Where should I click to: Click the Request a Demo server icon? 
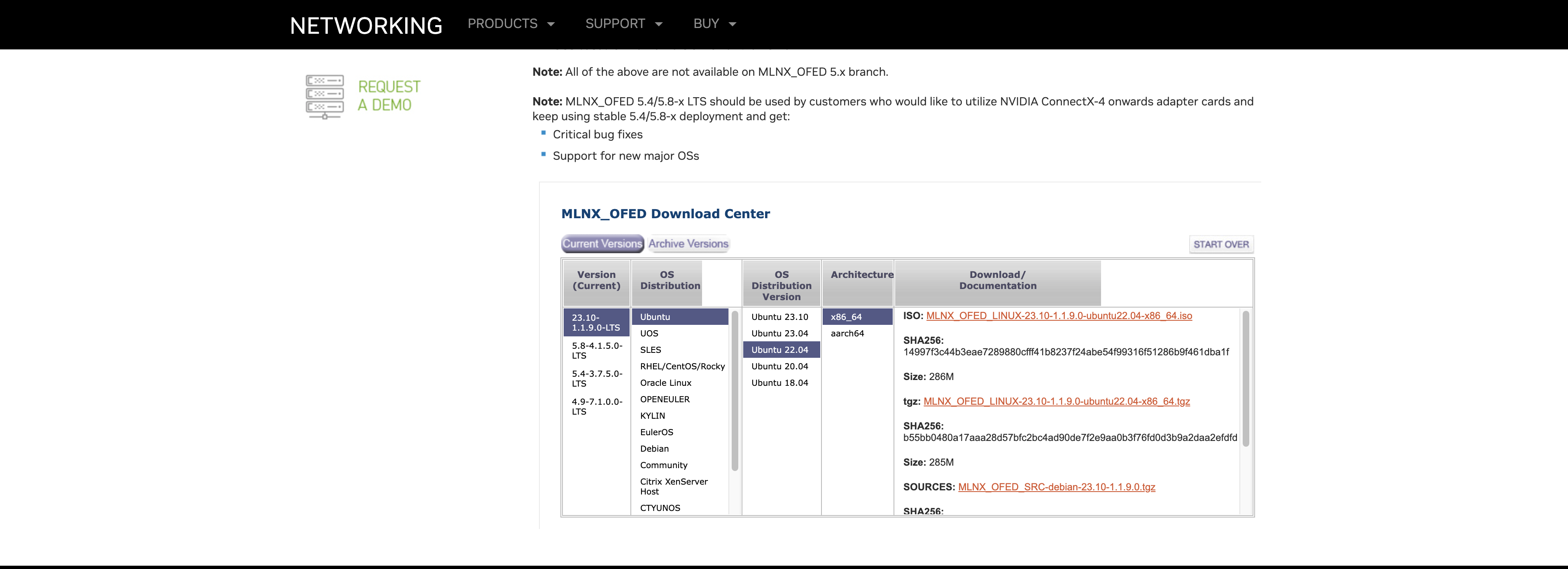(324, 96)
